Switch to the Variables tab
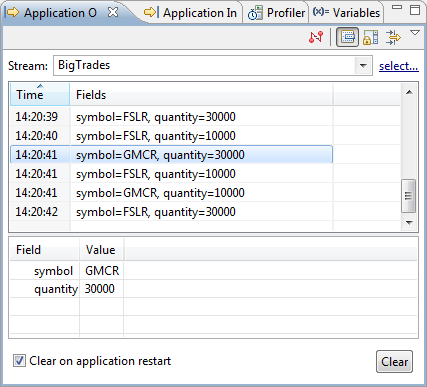 pyautogui.click(x=346, y=13)
